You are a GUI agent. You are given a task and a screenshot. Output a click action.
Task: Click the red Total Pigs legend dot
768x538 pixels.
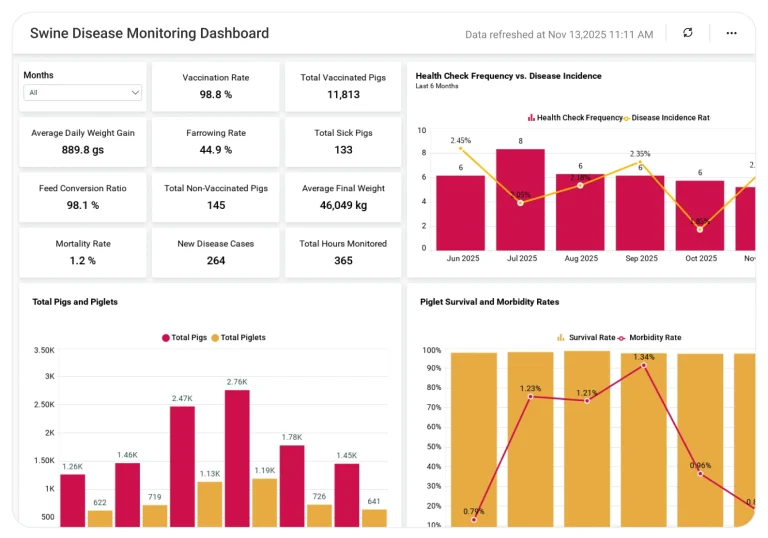tap(166, 338)
